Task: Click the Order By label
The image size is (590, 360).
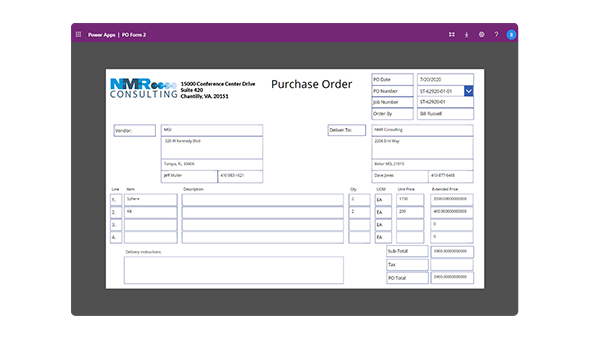Action: point(392,114)
